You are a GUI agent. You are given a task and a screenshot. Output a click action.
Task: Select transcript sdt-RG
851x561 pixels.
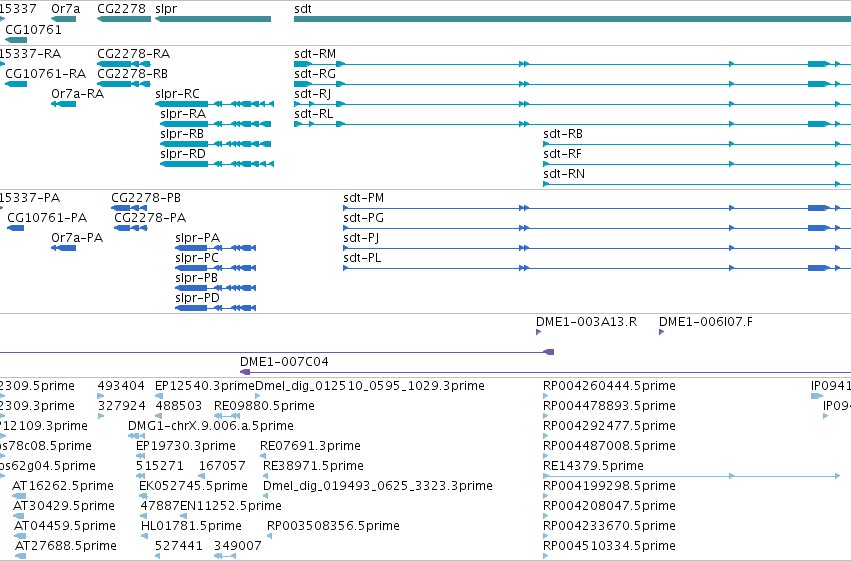572,84
